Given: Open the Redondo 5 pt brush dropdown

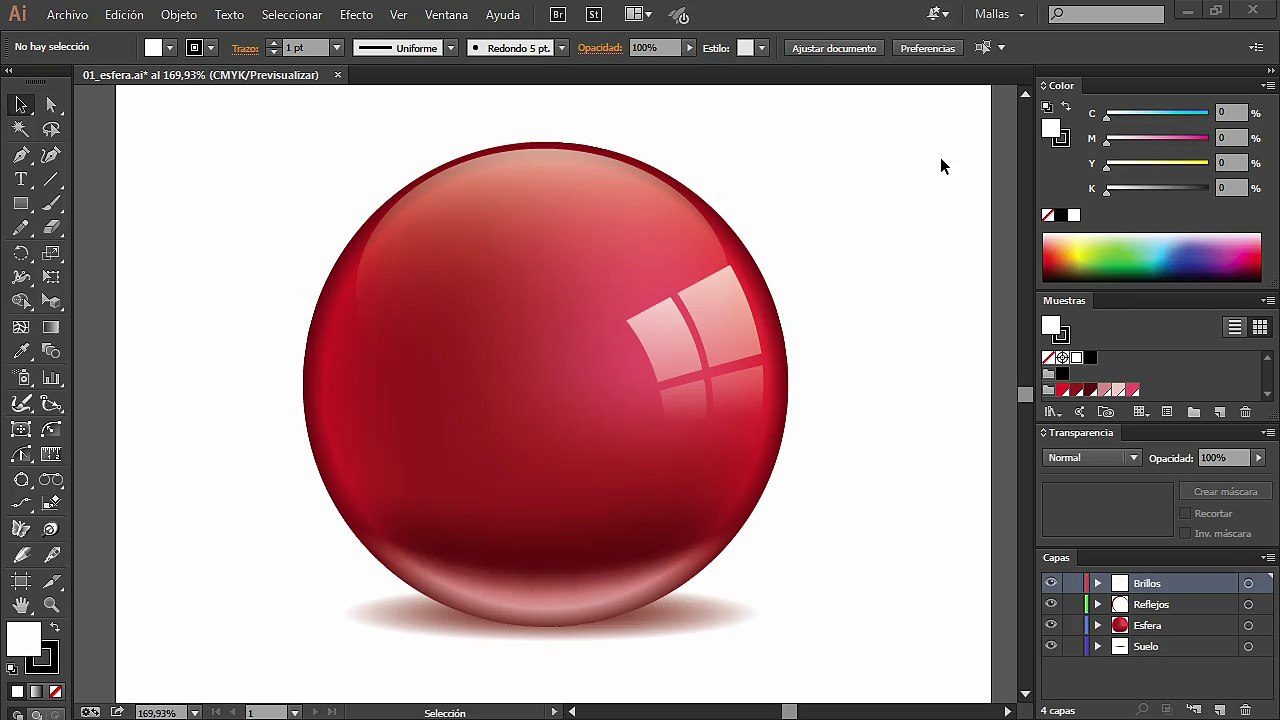Looking at the screenshot, I should click(562, 48).
